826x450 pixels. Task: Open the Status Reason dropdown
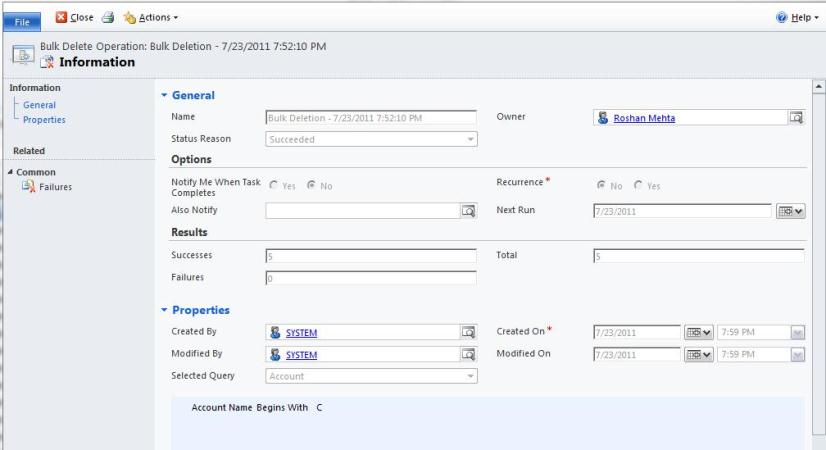(470, 140)
